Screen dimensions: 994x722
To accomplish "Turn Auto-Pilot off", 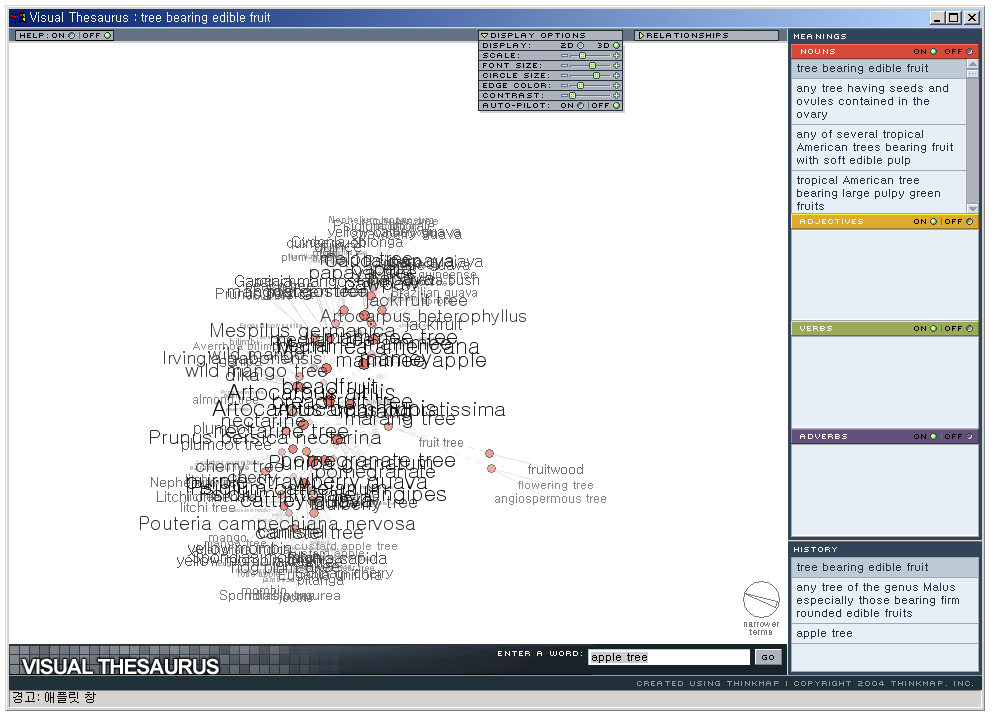I will tap(616, 106).
